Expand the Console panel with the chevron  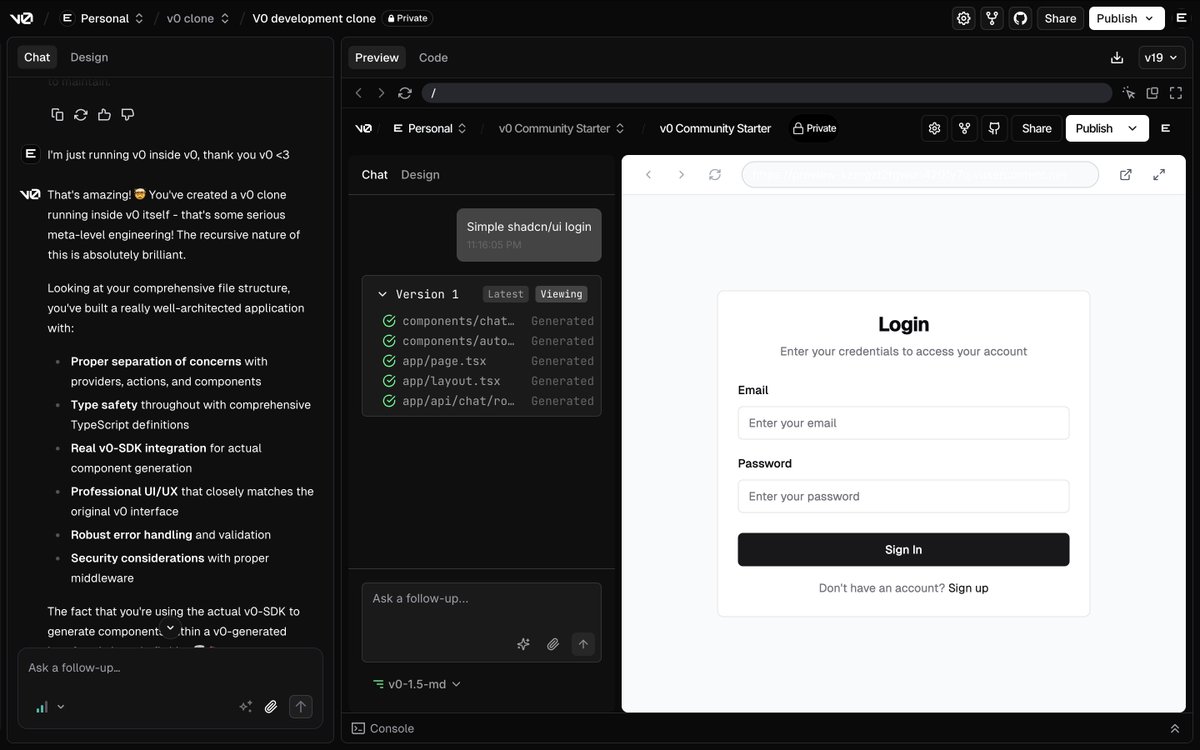(1175, 728)
